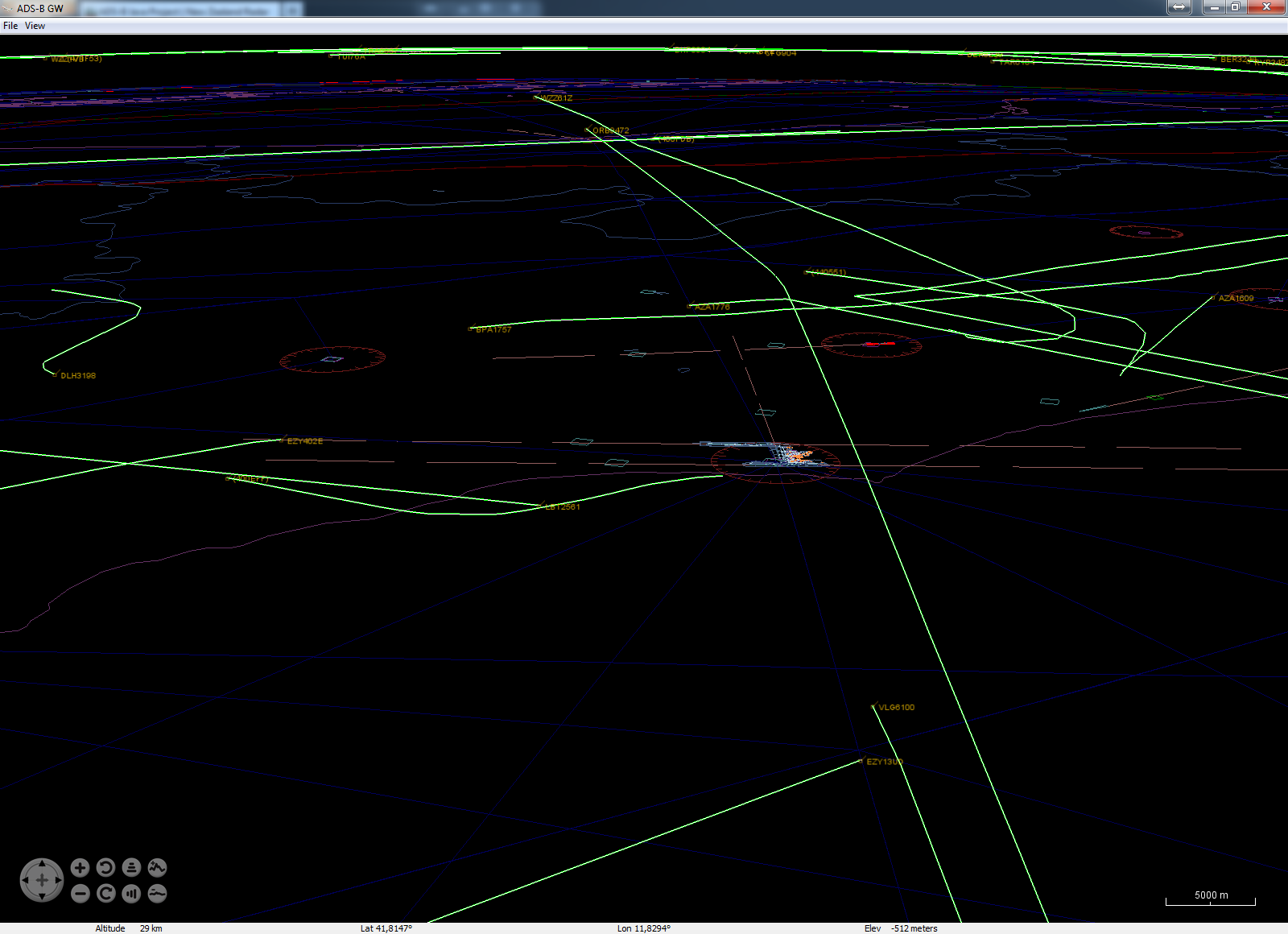Image resolution: width=1288 pixels, height=934 pixels.
Task: Select aircraft label WZZ61Z near the horizon
Action: [x=557, y=98]
